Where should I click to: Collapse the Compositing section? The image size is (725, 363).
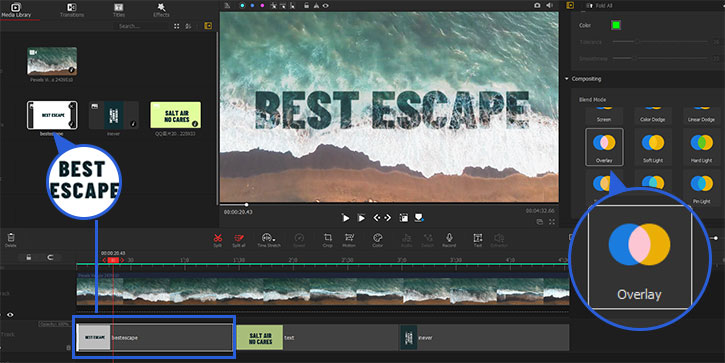coord(583,79)
